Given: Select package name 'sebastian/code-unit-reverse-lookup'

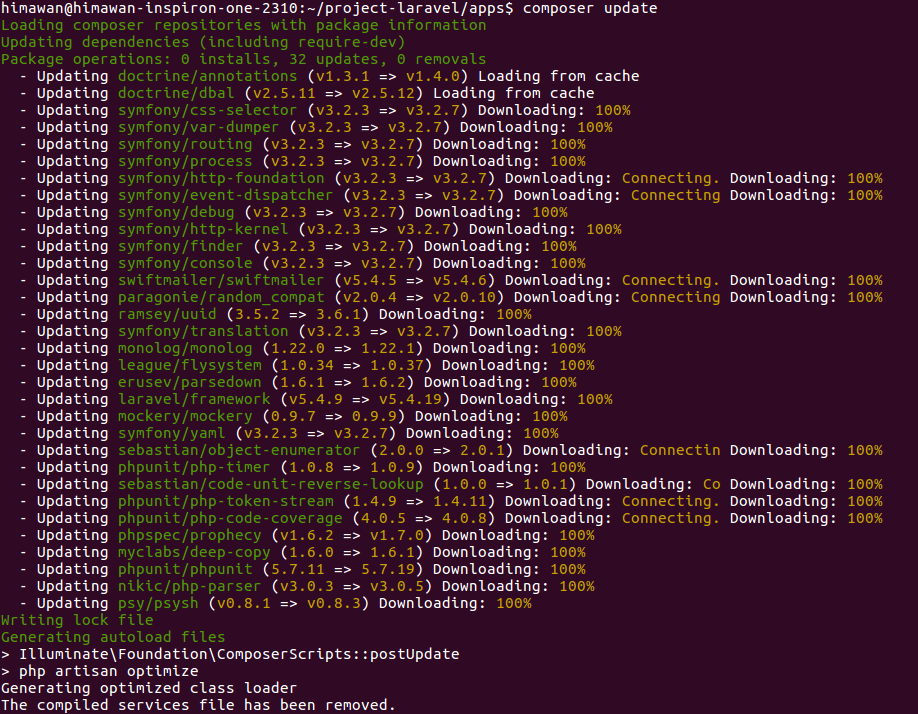Looking at the screenshot, I should [270, 484].
